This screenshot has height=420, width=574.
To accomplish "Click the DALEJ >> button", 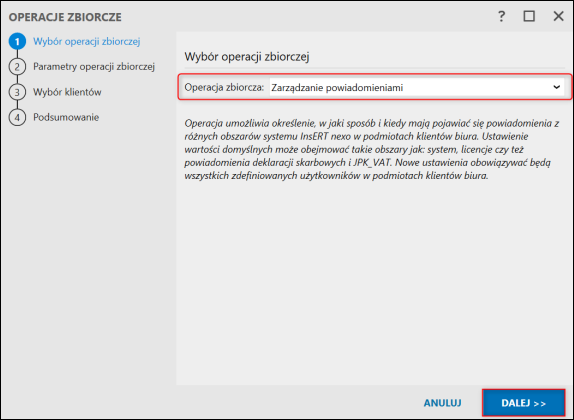I will click(x=523, y=403).
